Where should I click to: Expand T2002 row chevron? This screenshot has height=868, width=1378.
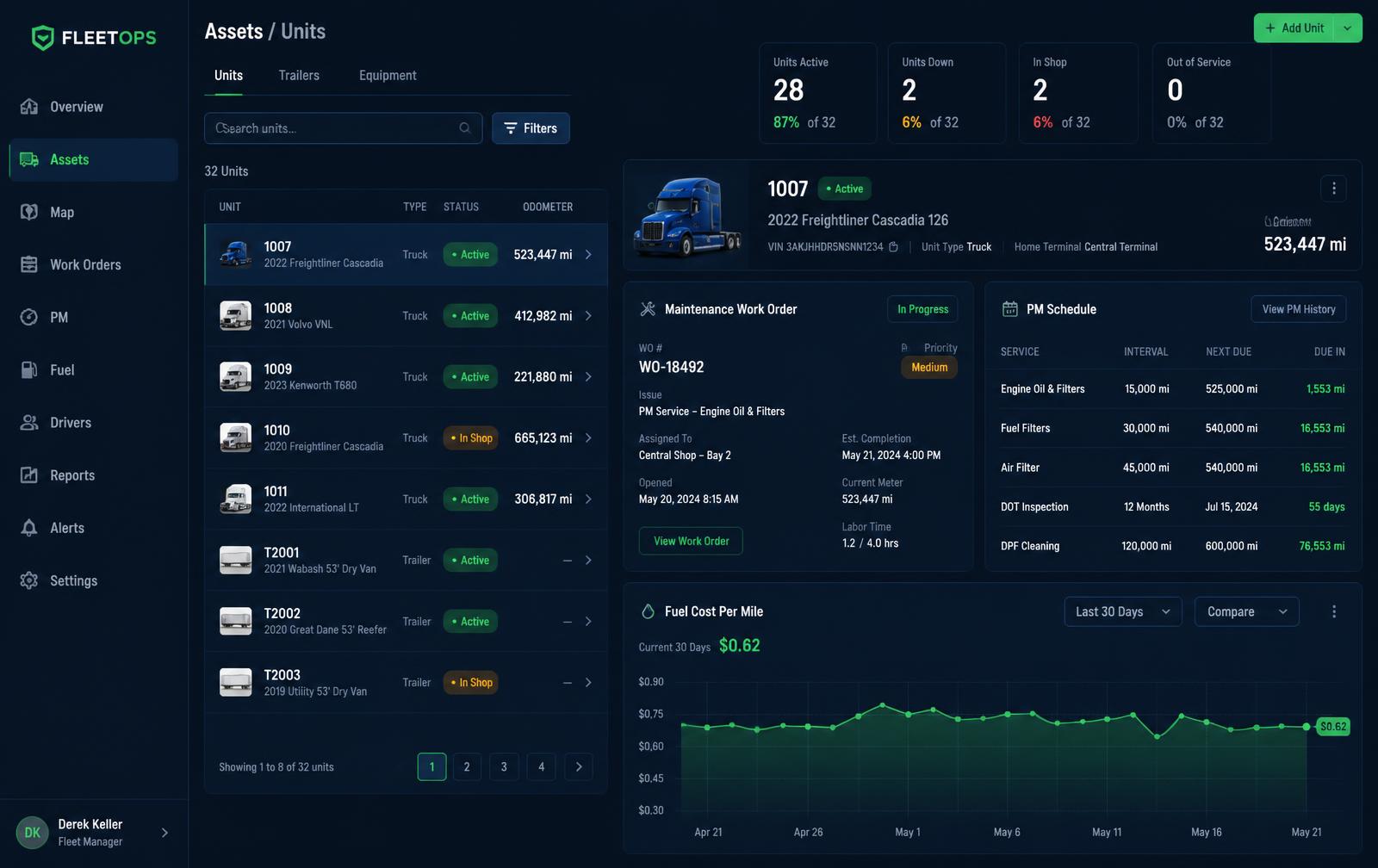(588, 622)
